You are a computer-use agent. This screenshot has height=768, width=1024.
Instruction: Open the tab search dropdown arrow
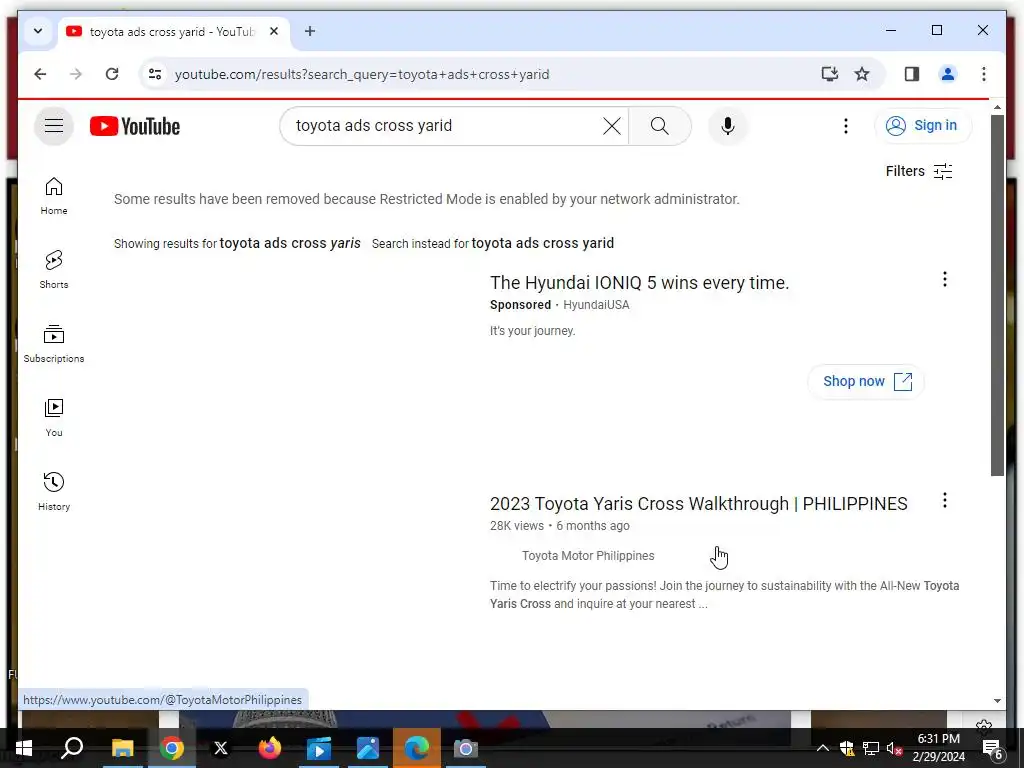click(38, 31)
